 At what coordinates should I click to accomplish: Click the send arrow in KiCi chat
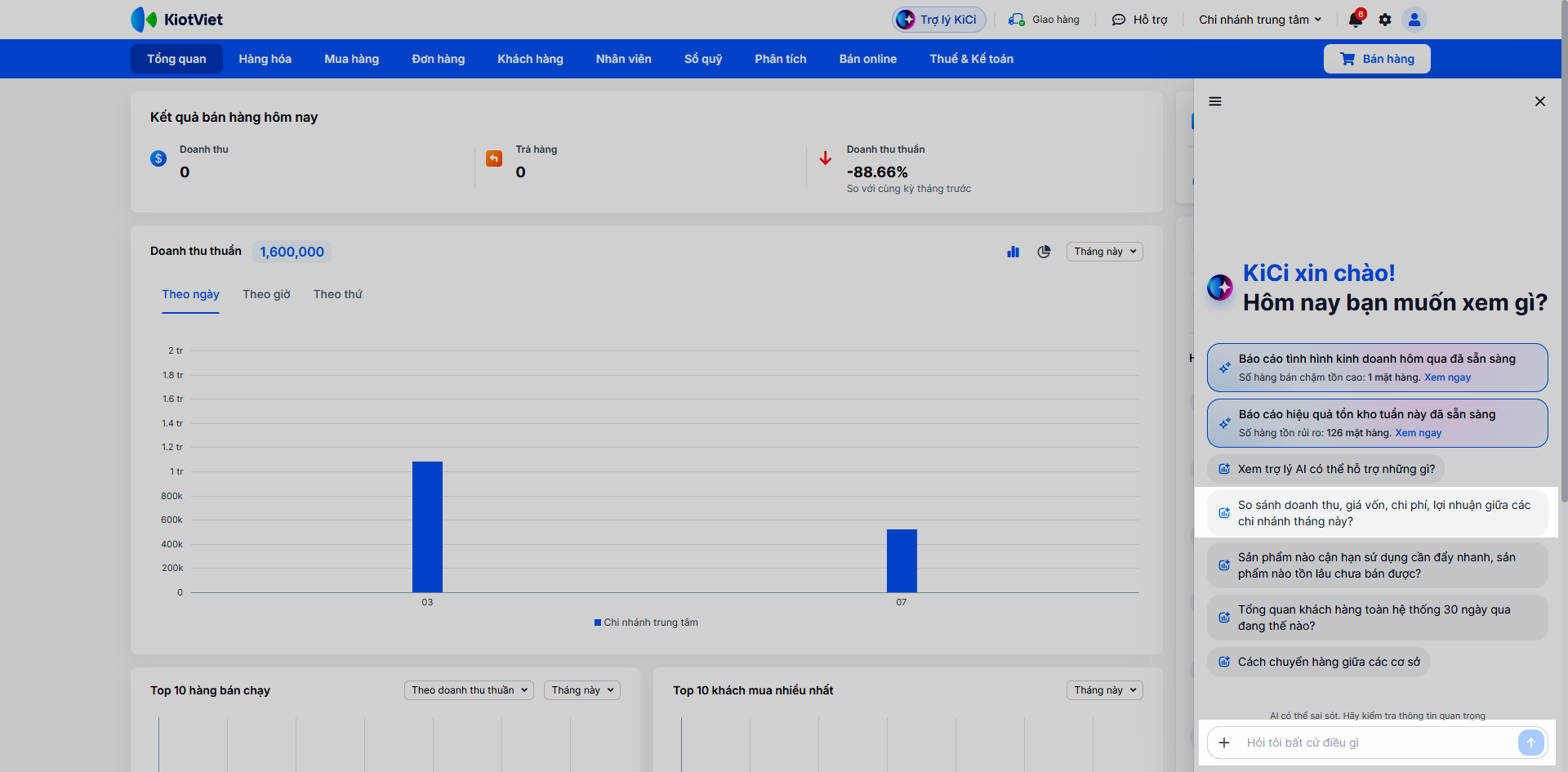(x=1531, y=743)
